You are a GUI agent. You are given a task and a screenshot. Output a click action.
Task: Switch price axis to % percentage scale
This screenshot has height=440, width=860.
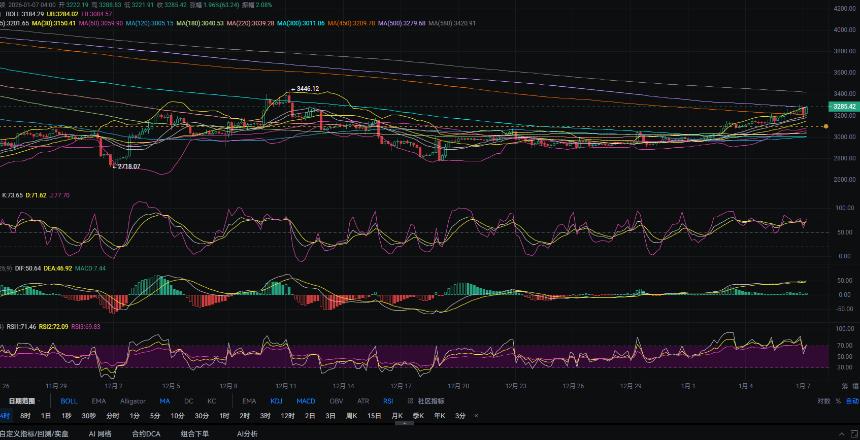[x=838, y=401]
